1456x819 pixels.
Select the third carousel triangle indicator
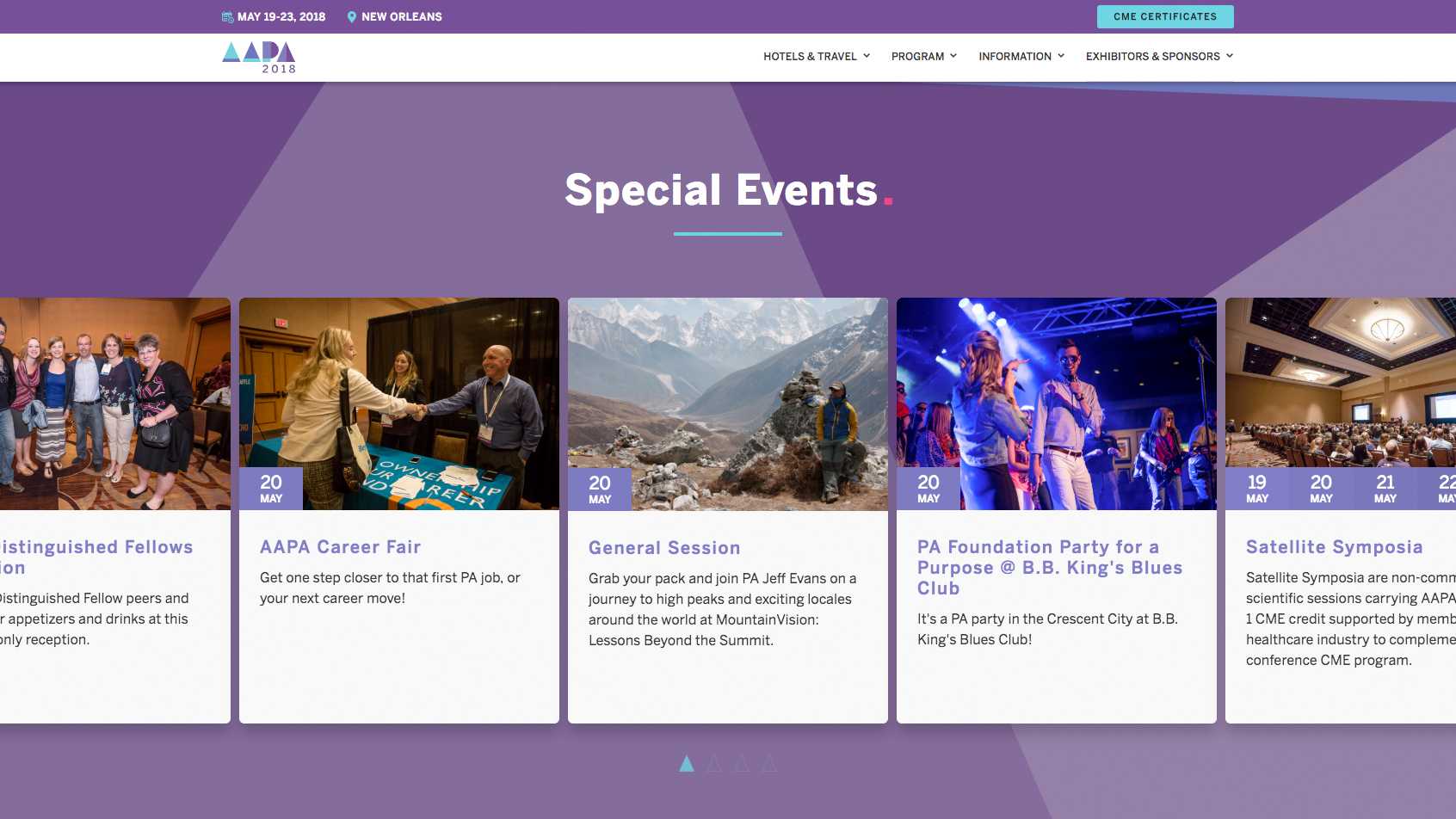click(742, 763)
